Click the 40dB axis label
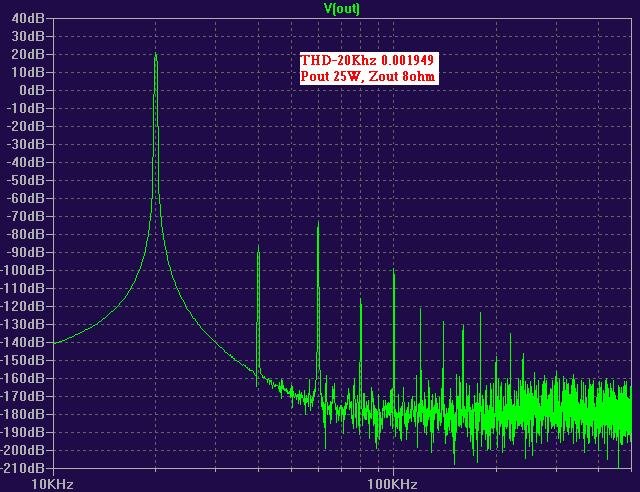The image size is (640, 492). 28,18
